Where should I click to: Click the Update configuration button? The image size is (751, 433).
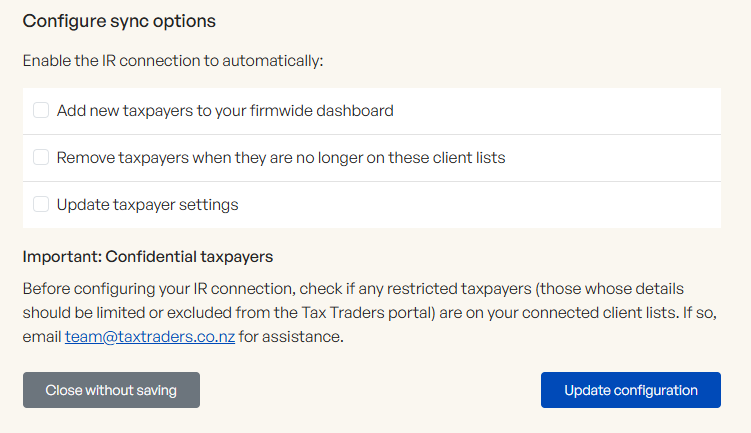[x=630, y=390]
